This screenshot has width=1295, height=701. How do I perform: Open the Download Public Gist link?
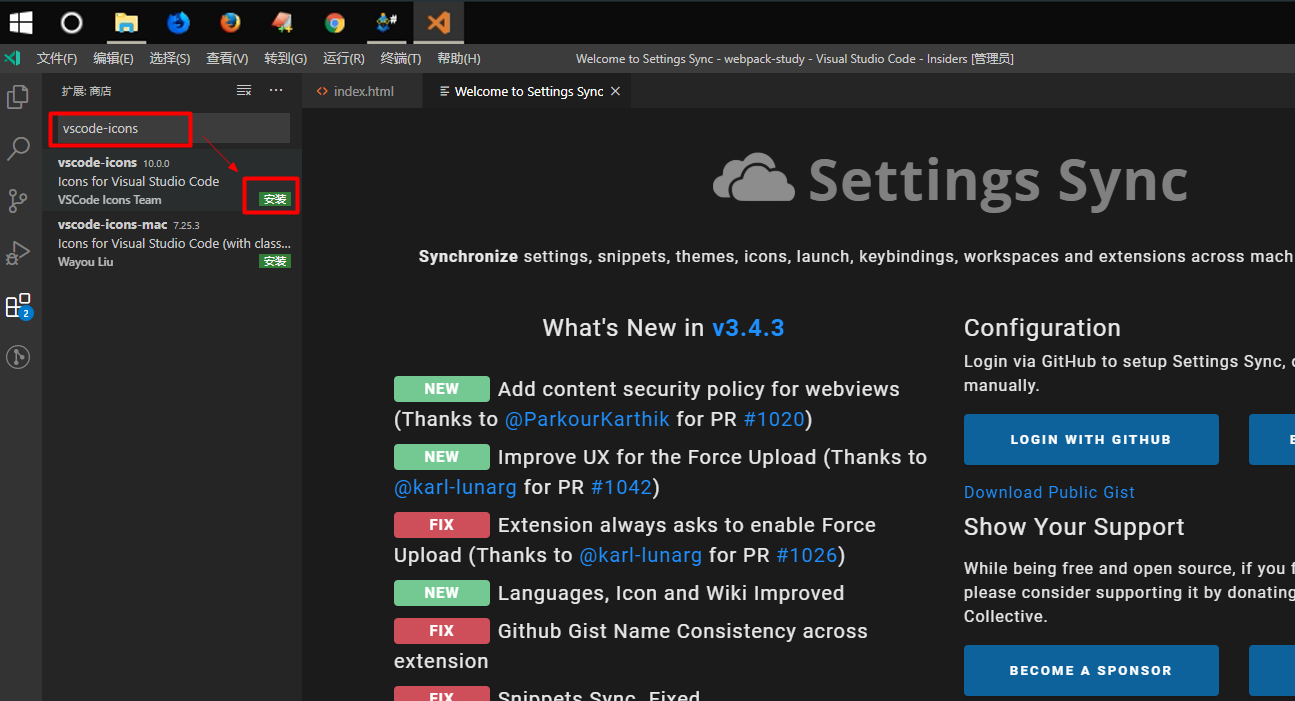coord(1048,491)
